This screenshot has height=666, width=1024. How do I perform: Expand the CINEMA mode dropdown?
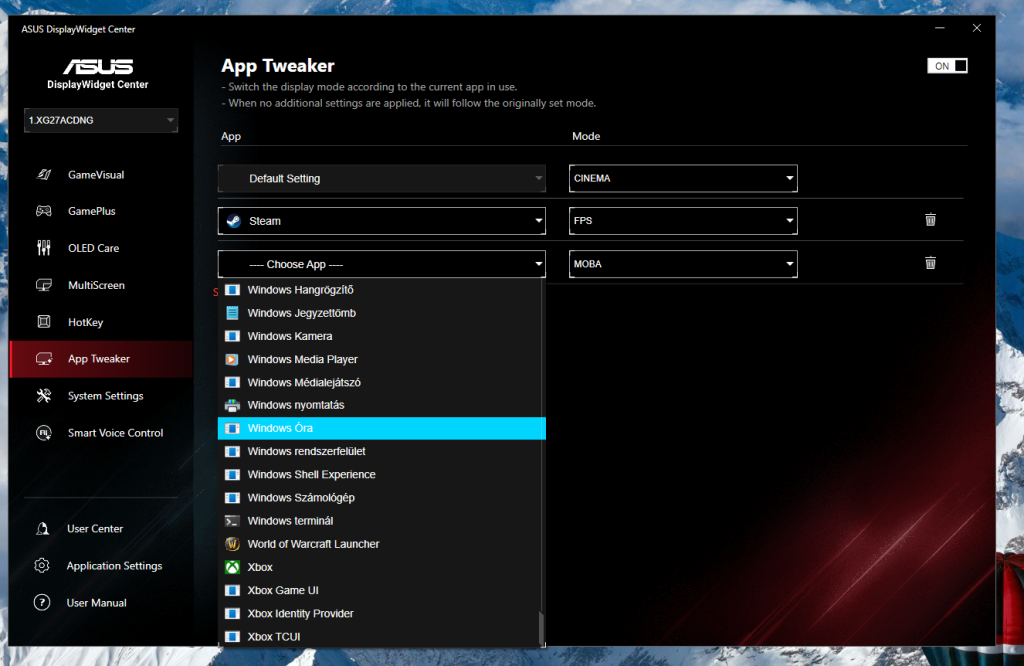pyautogui.click(x=683, y=179)
